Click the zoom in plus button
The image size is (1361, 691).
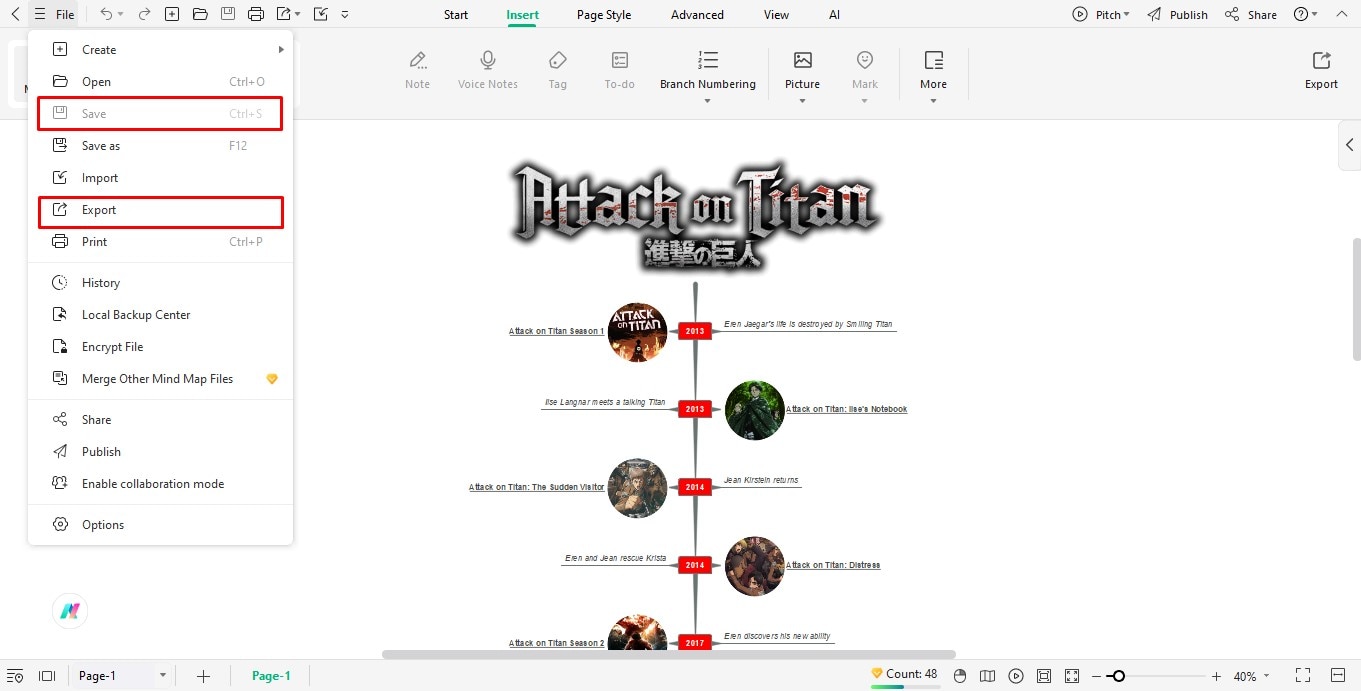click(1216, 676)
